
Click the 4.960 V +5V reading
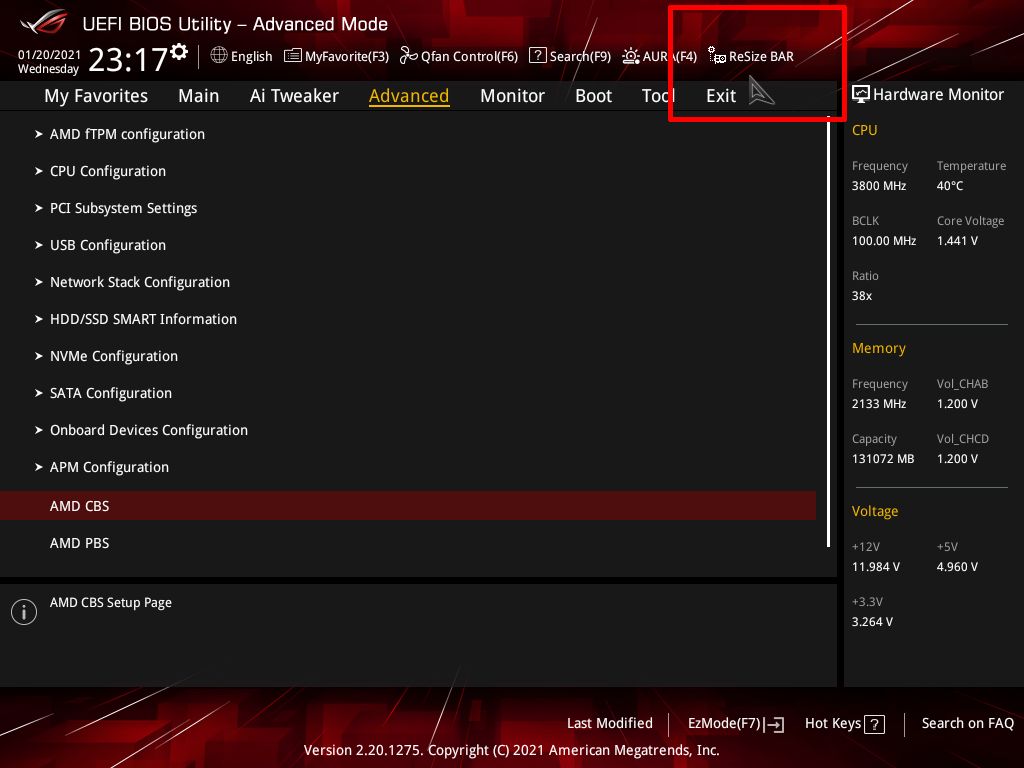click(957, 567)
